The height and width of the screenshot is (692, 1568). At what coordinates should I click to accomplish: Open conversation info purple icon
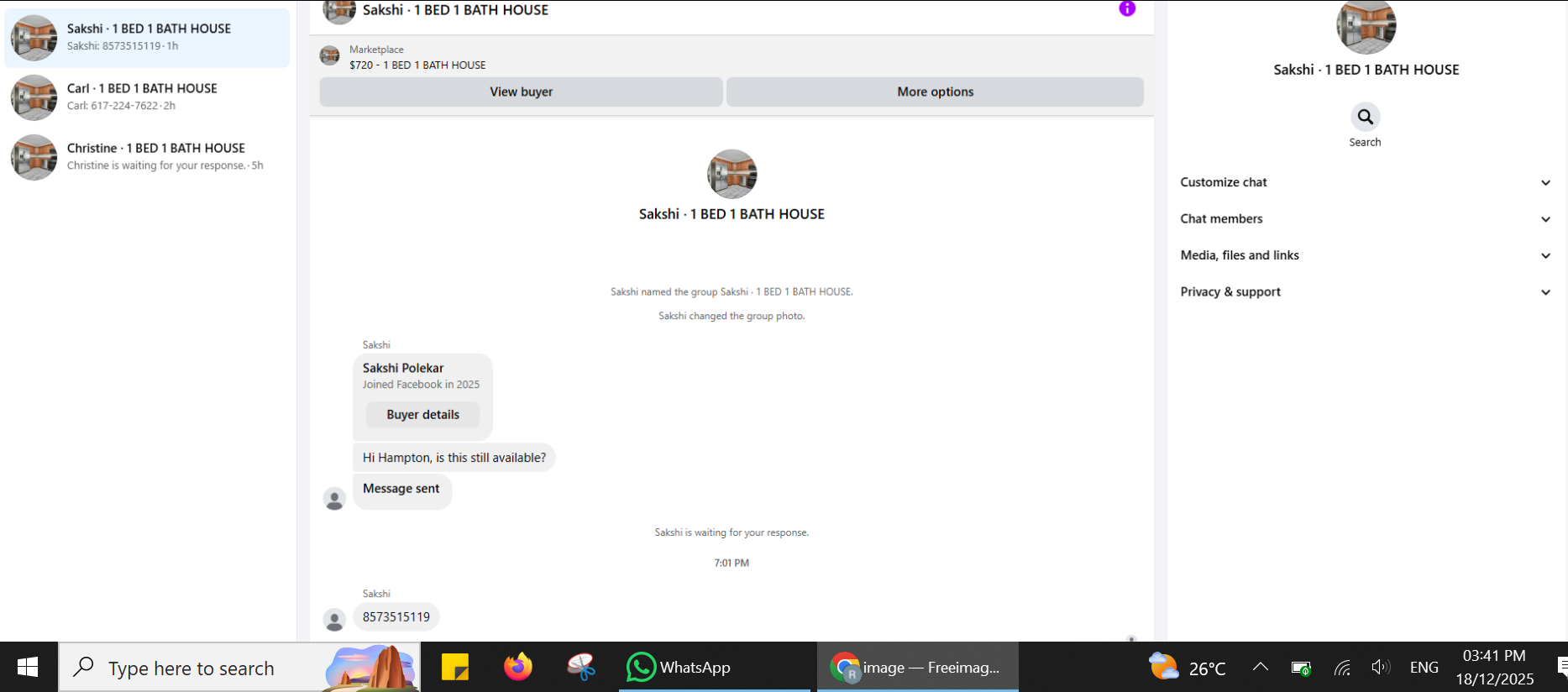(x=1127, y=8)
